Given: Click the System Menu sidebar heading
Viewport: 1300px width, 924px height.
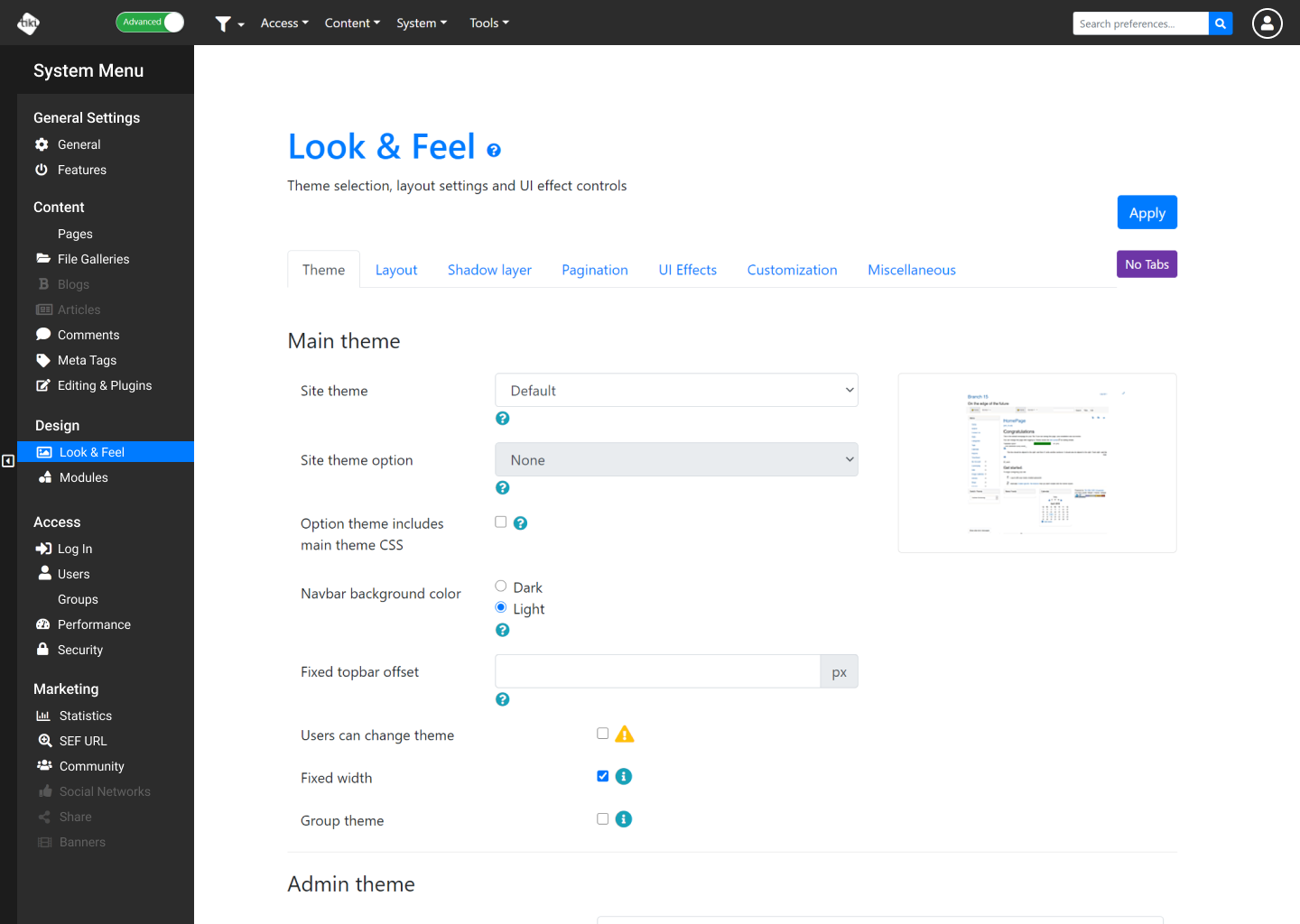Looking at the screenshot, I should click(88, 70).
